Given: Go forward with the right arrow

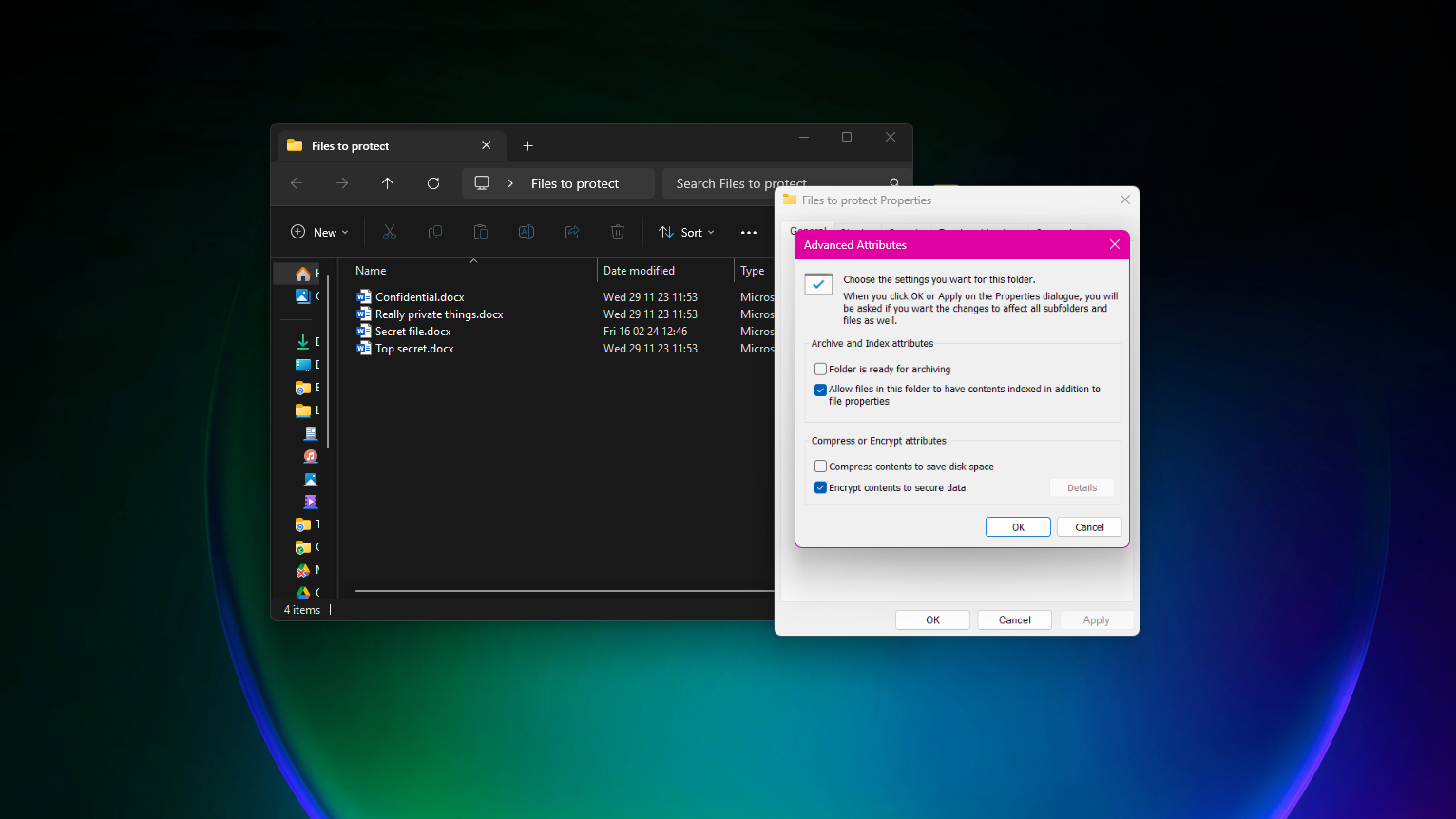Looking at the screenshot, I should [x=342, y=183].
